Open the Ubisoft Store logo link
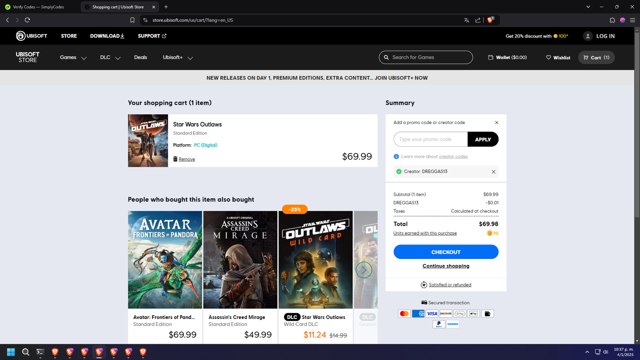Image resolution: width=640 pixels, height=360 pixels. click(27, 57)
